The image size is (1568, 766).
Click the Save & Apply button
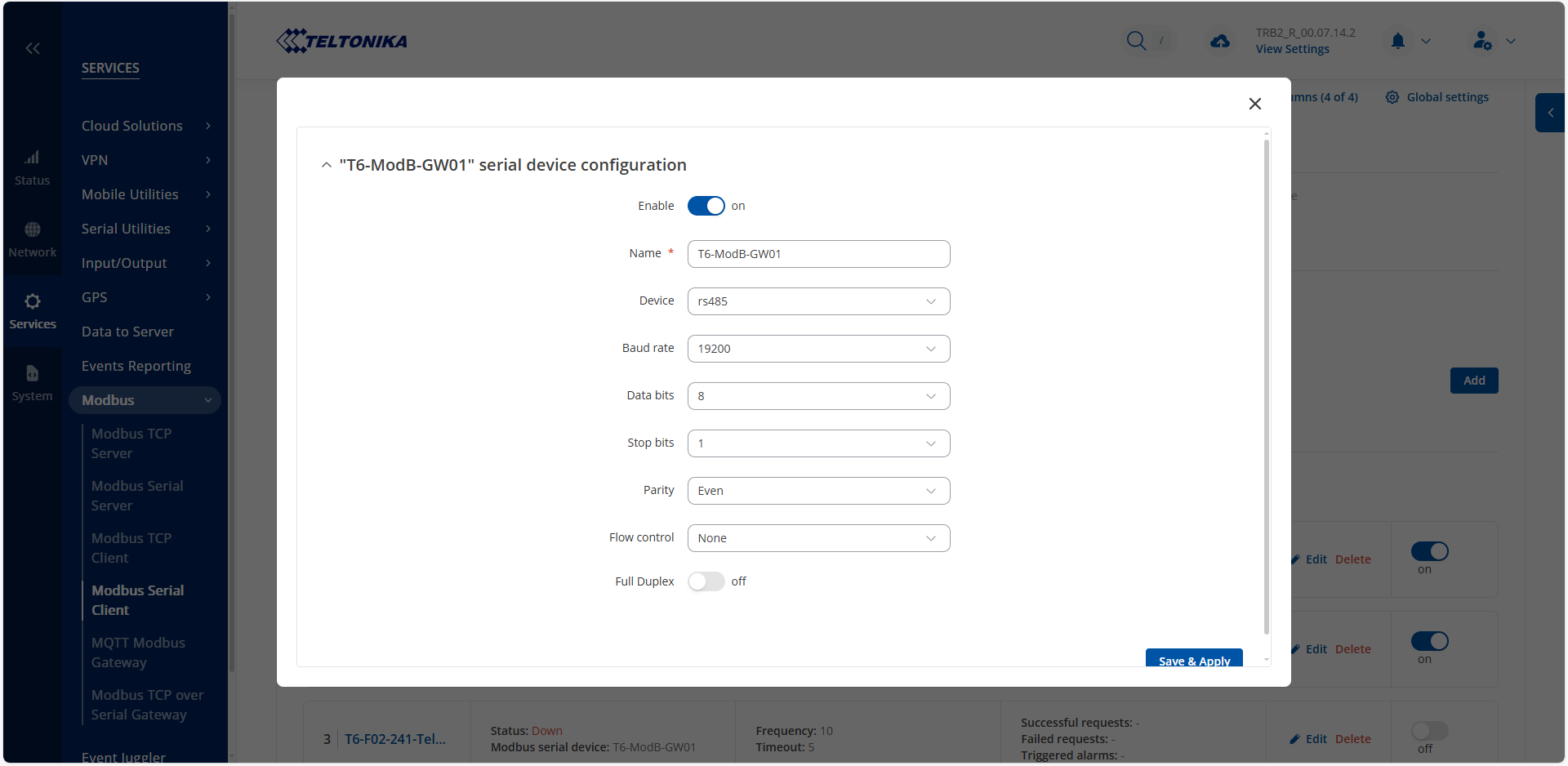click(x=1194, y=659)
